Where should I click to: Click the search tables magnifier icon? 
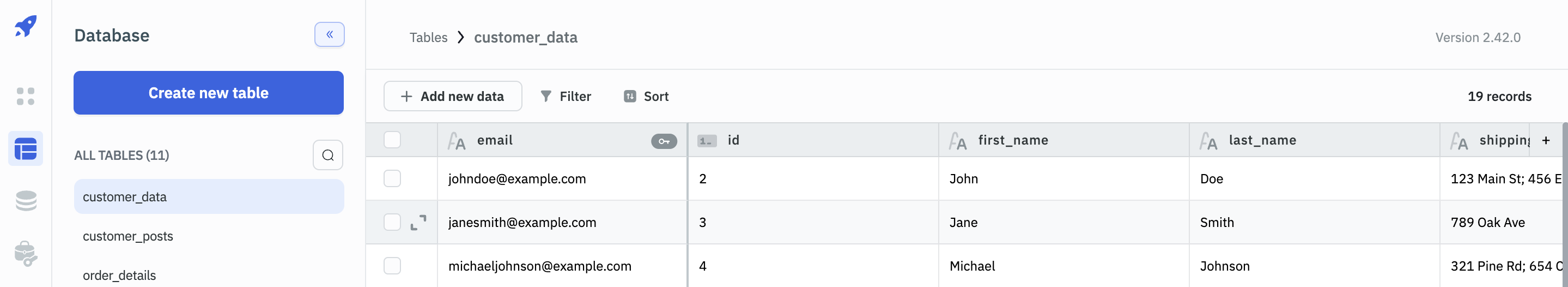point(328,156)
